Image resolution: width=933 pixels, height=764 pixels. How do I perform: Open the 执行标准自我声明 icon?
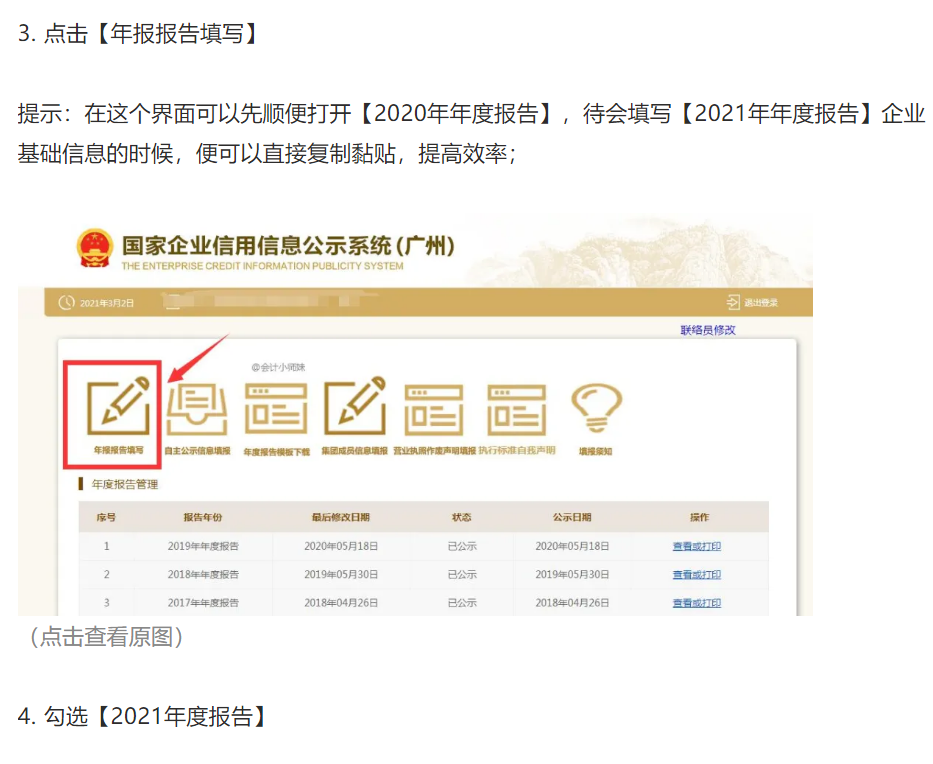tap(516, 409)
